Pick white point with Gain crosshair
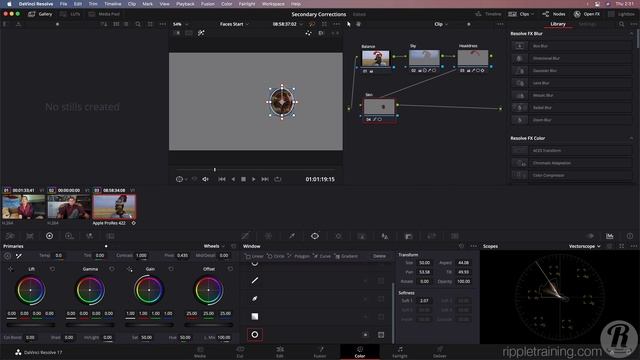This screenshot has height=360, width=640. [129, 269]
